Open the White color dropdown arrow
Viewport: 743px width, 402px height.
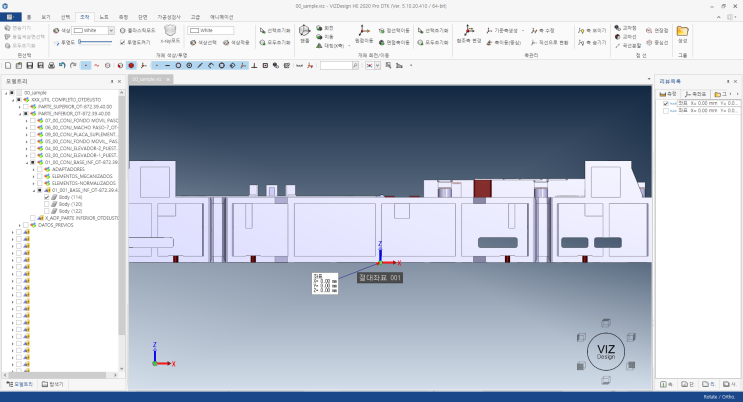coord(111,30)
